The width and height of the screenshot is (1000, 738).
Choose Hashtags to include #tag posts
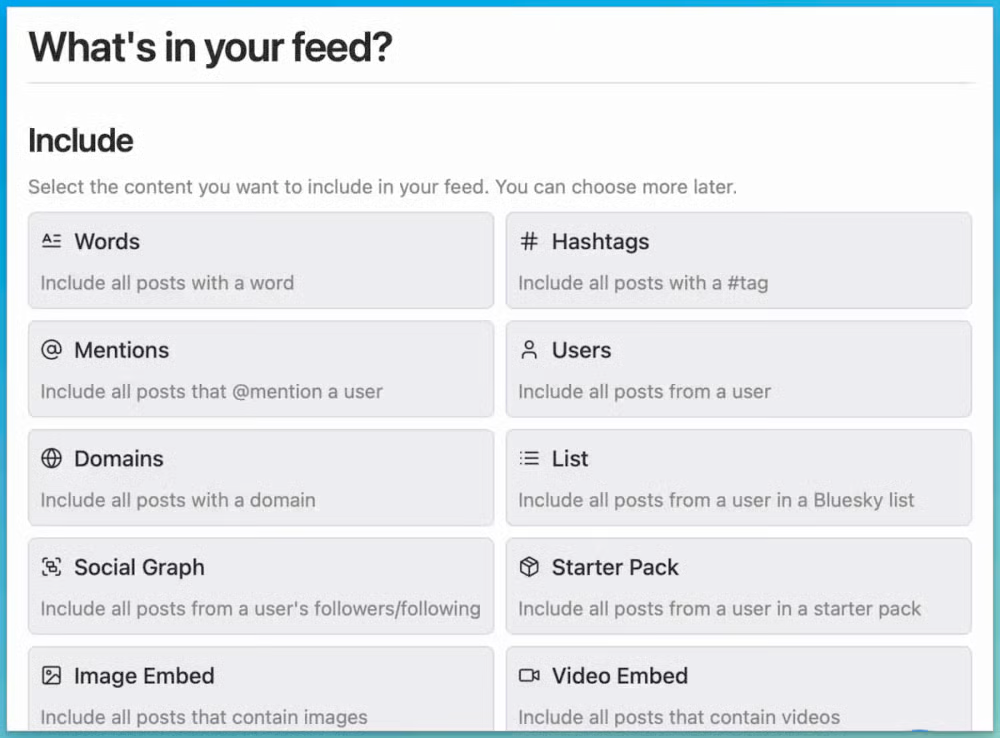(739, 261)
